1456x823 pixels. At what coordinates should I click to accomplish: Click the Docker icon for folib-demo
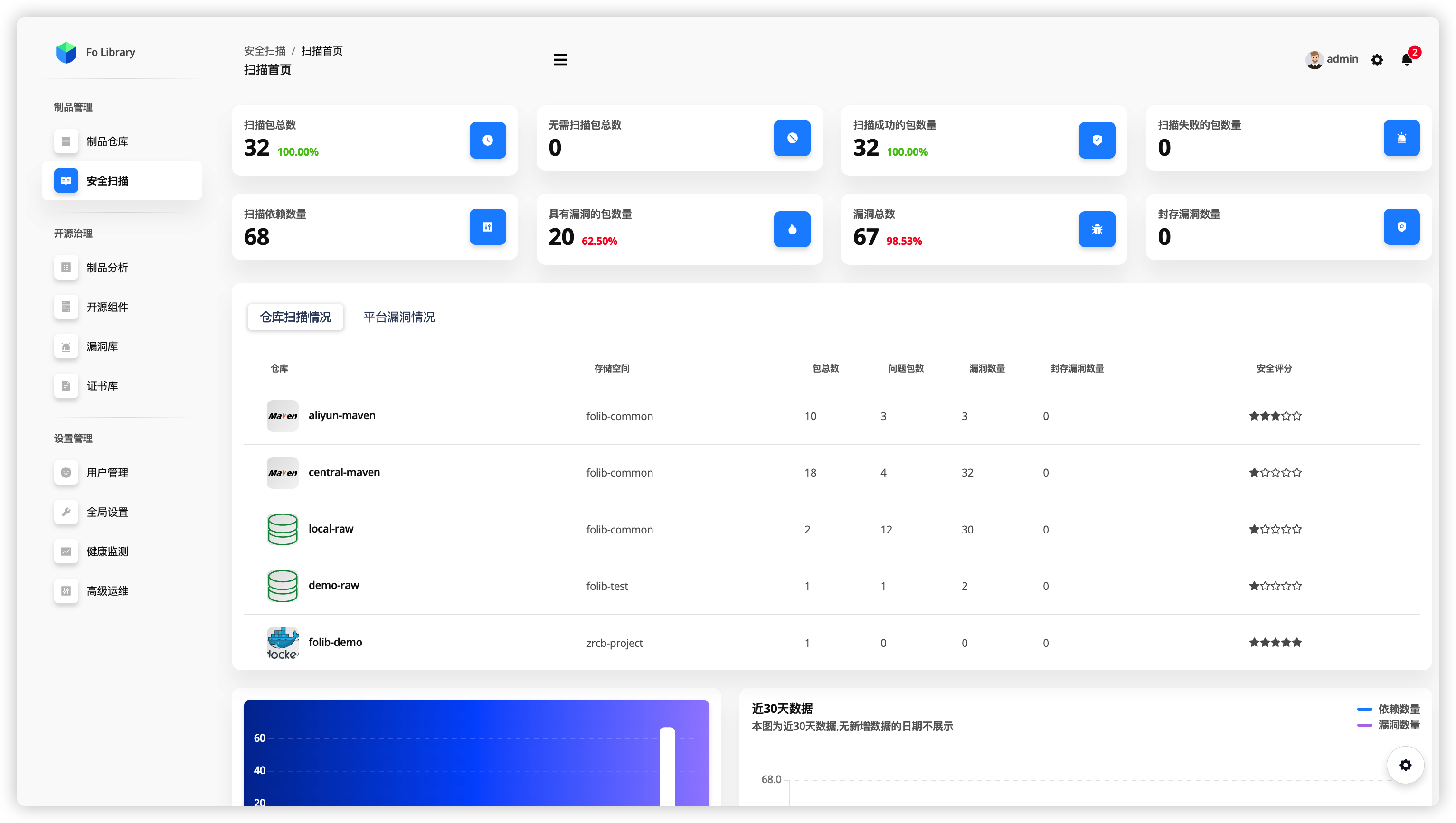(282, 643)
